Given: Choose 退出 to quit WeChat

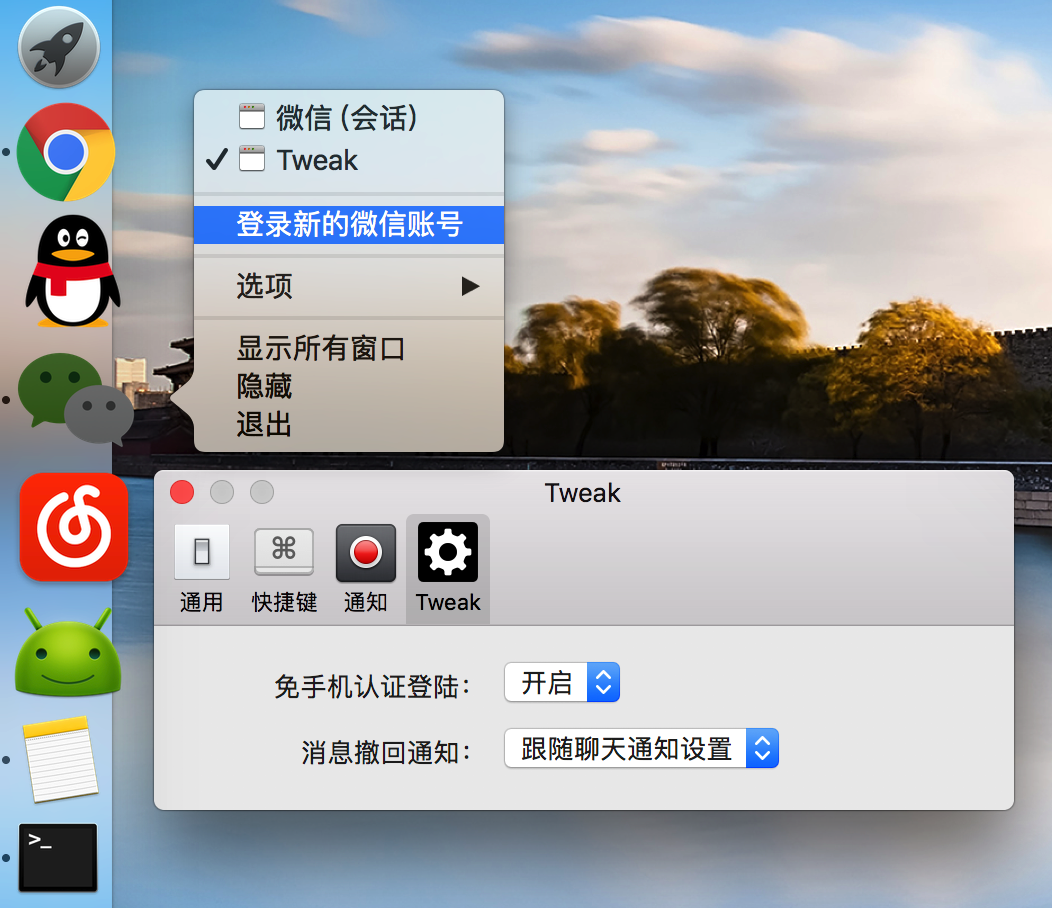Looking at the screenshot, I should pyautogui.click(x=349, y=425).
